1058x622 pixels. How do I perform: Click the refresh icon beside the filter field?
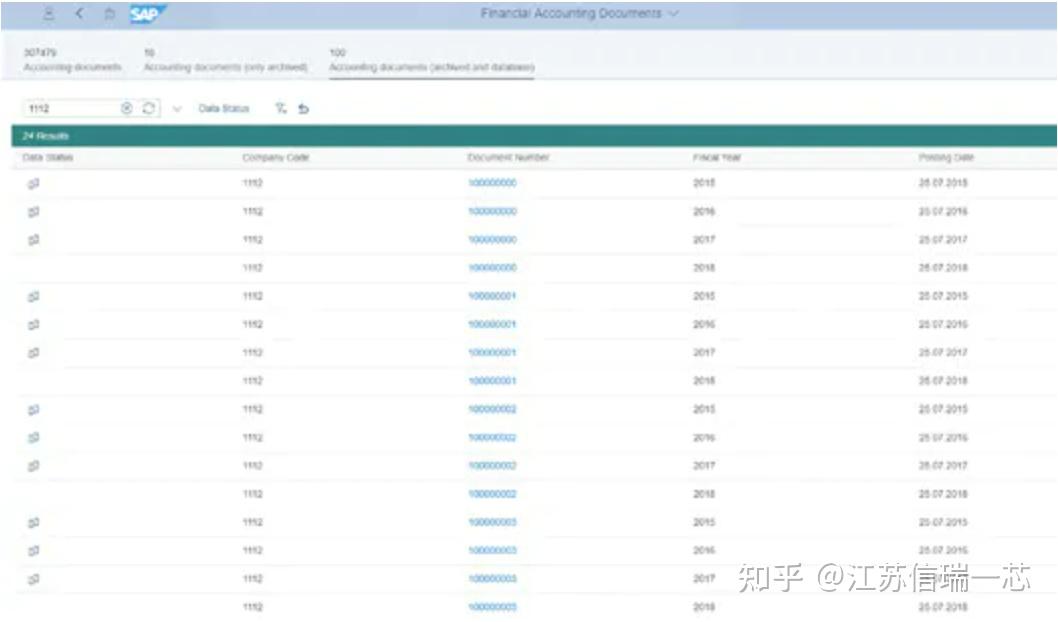click(148, 106)
